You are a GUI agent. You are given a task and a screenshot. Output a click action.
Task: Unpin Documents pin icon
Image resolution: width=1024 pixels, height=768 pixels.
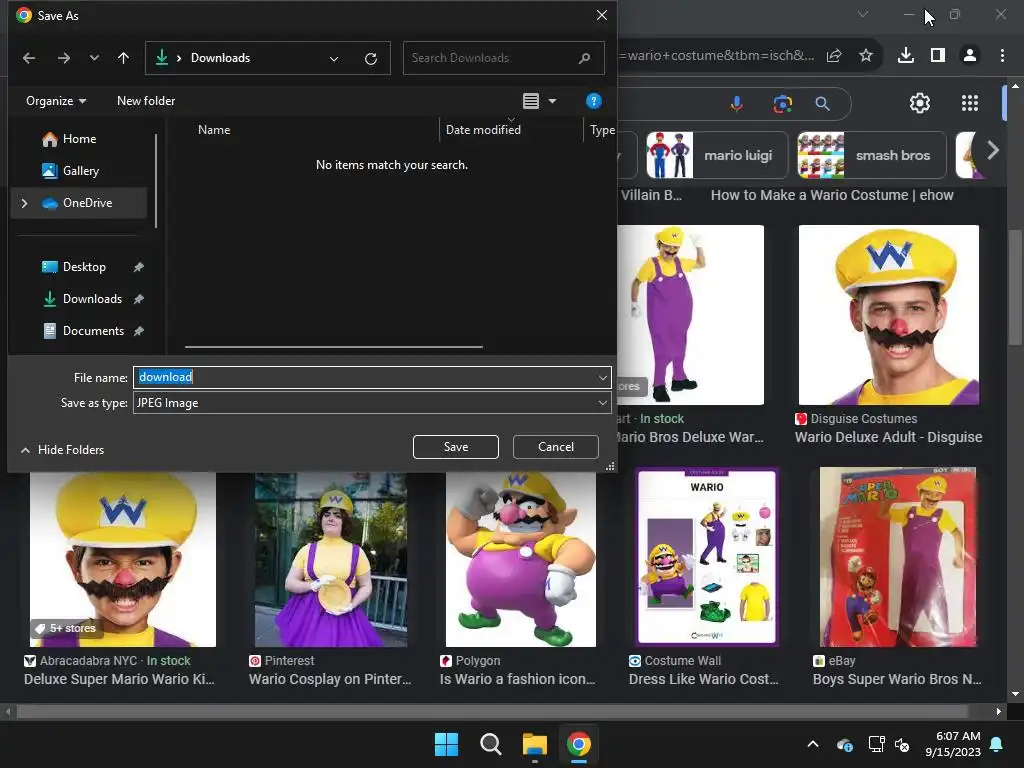[138, 331]
